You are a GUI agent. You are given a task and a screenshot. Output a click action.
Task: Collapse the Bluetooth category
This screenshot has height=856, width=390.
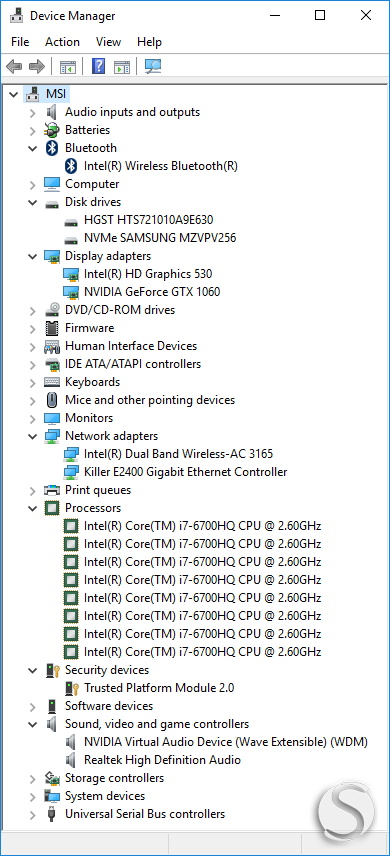coord(32,148)
